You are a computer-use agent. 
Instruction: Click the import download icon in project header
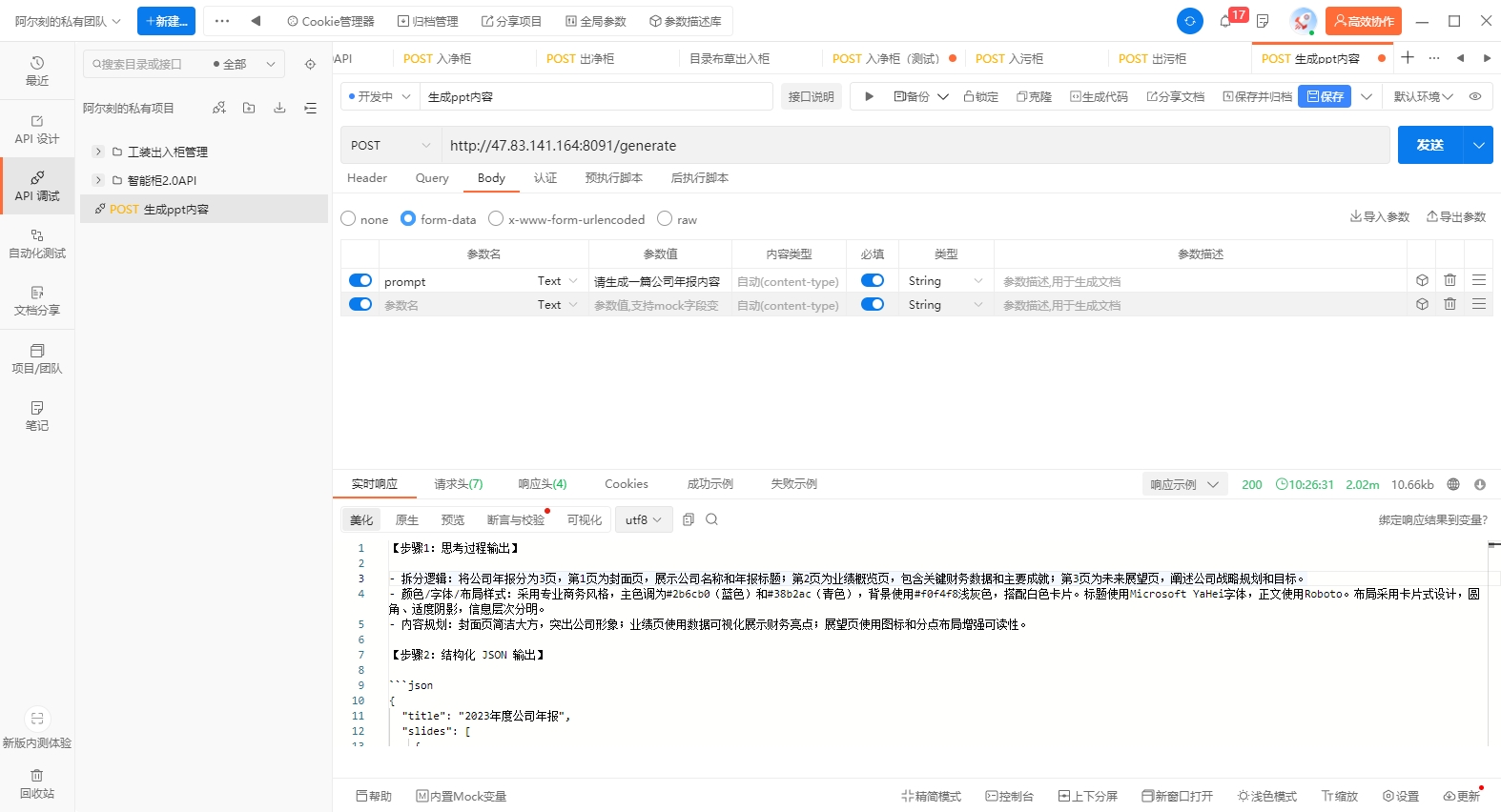279,108
